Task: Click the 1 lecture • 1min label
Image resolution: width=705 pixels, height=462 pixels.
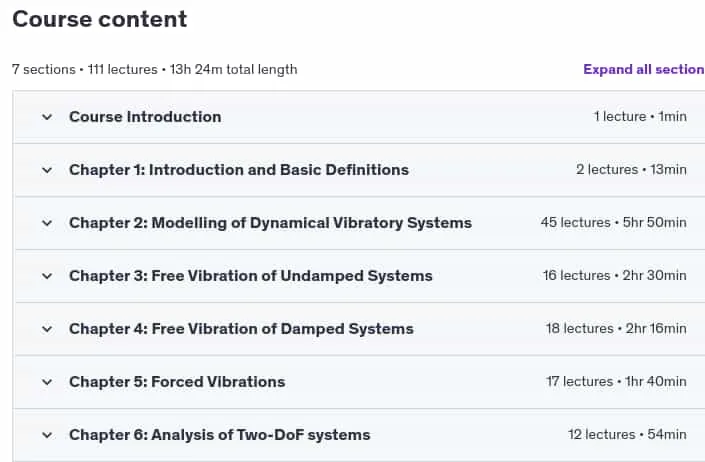Action: pyautogui.click(x=640, y=116)
